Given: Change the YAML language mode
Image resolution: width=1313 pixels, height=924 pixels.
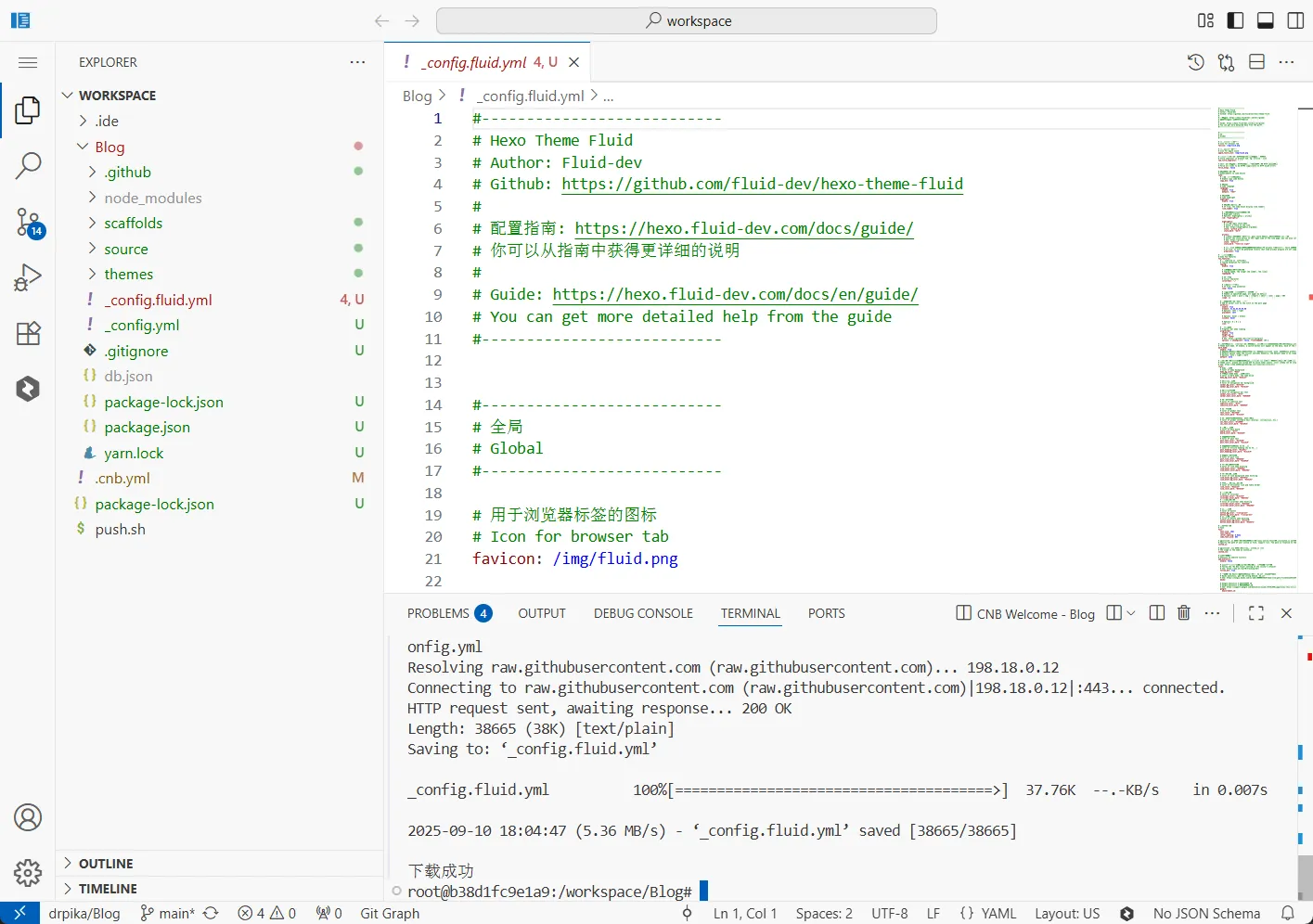Looking at the screenshot, I should coord(998,913).
